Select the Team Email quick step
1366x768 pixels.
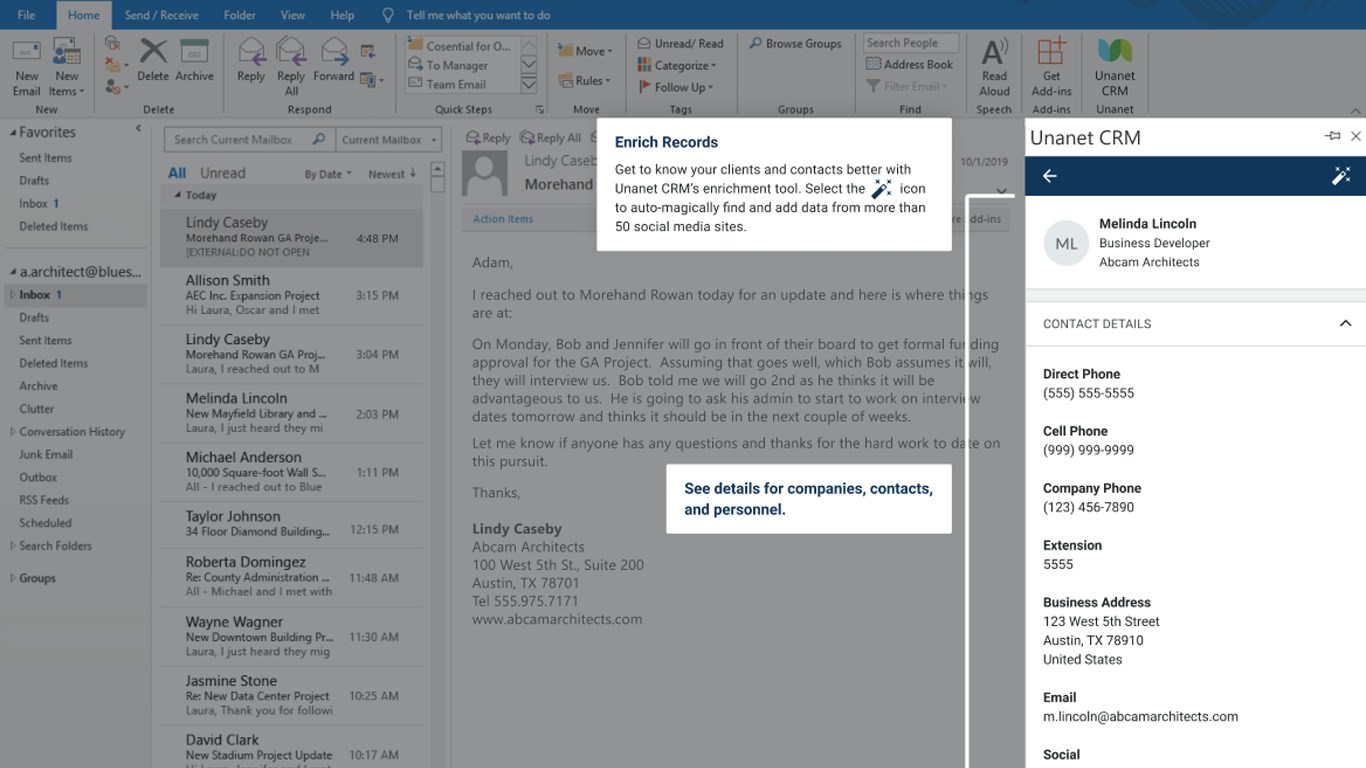pos(463,85)
